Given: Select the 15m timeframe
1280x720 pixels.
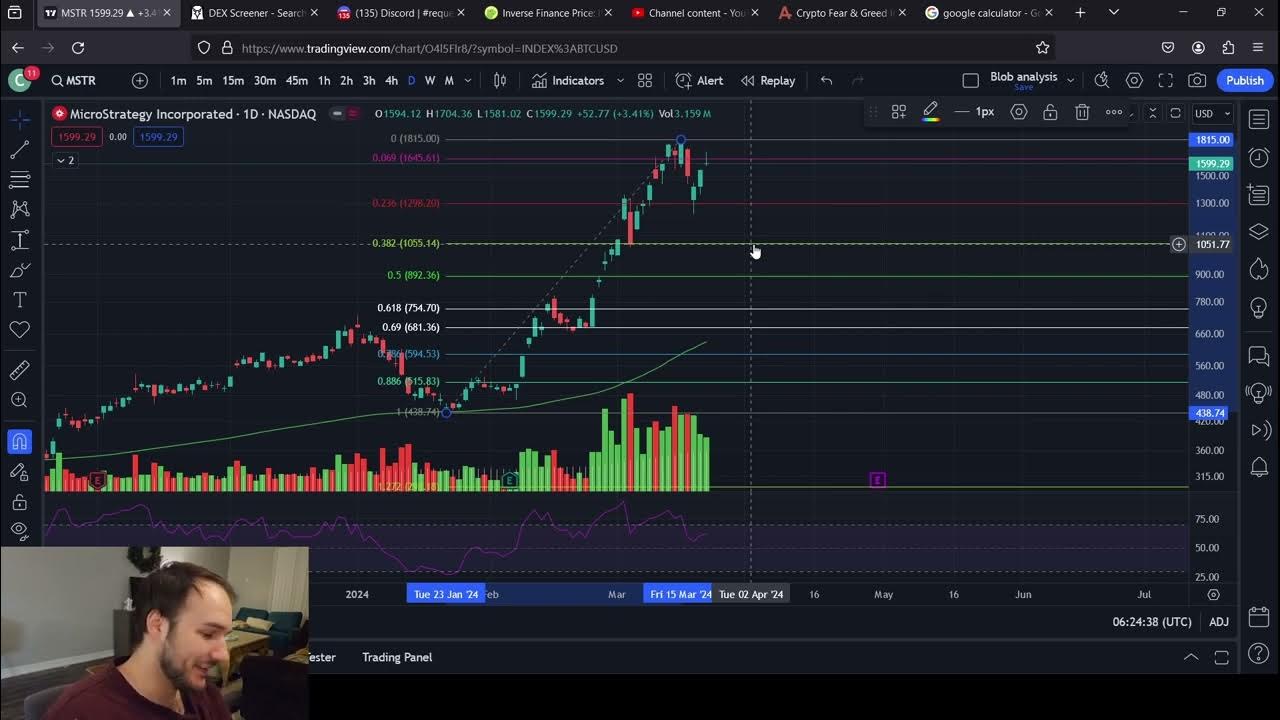Looking at the screenshot, I should tap(233, 81).
